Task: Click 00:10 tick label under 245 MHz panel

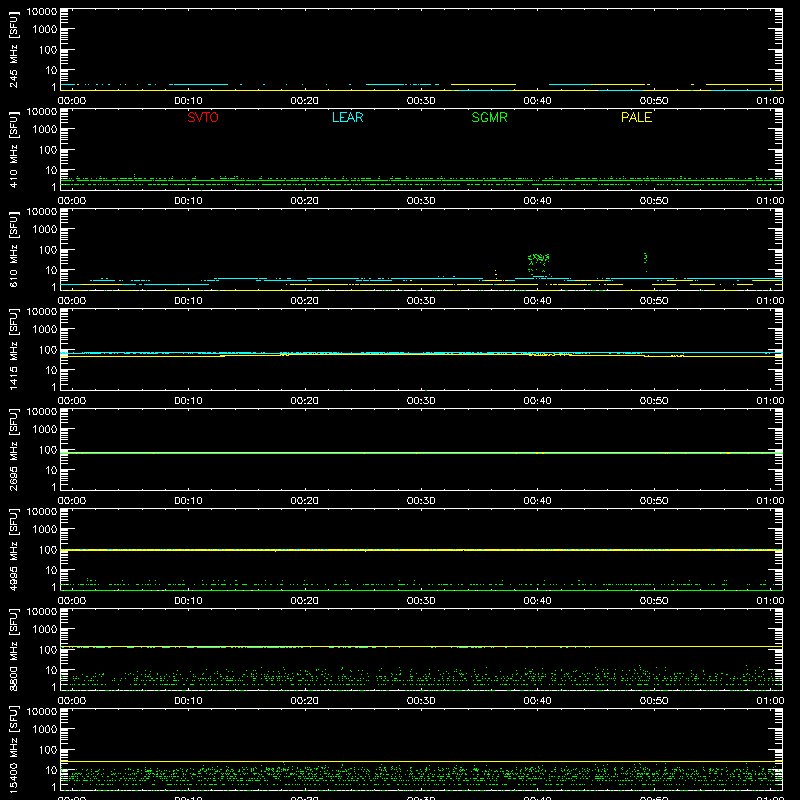Action: click(x=188, y=101)
